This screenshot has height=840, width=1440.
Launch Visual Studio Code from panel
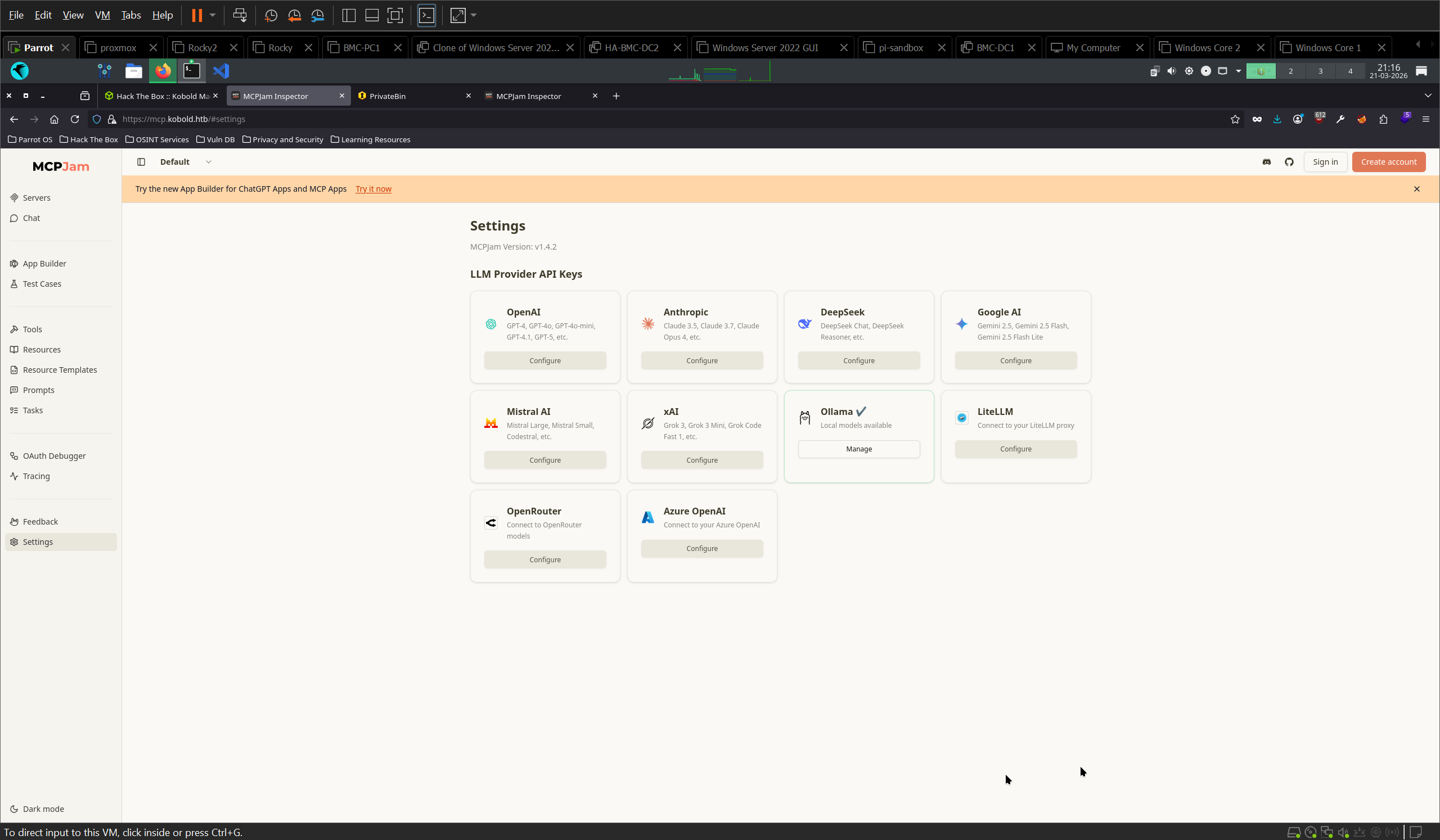click(221, 71)
